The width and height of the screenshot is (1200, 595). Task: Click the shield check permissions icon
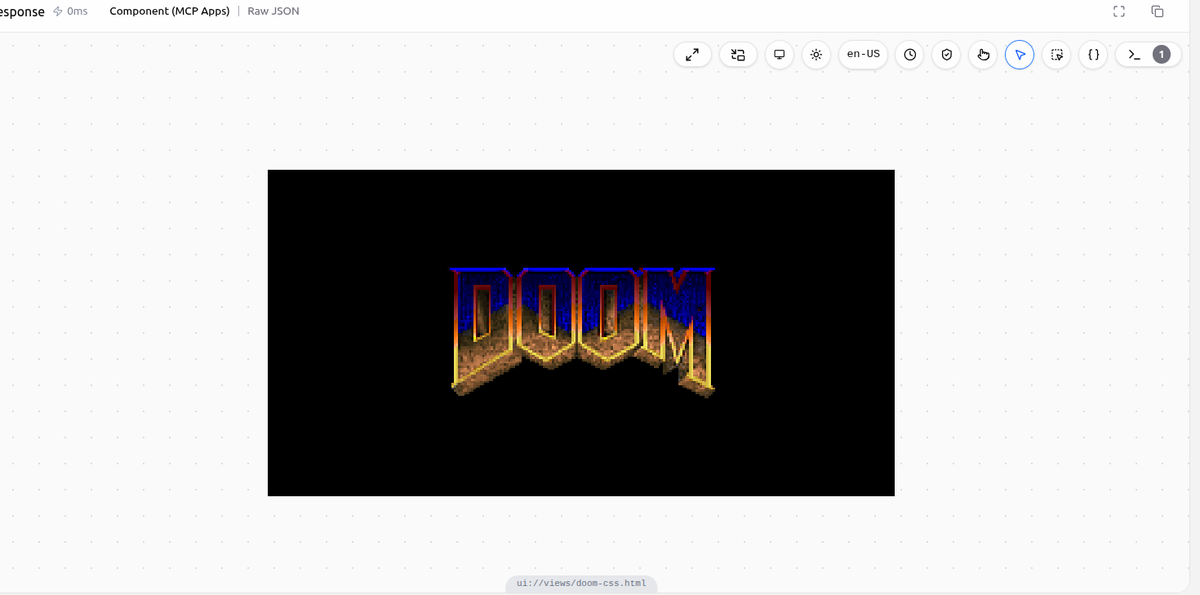click(947, 55)
